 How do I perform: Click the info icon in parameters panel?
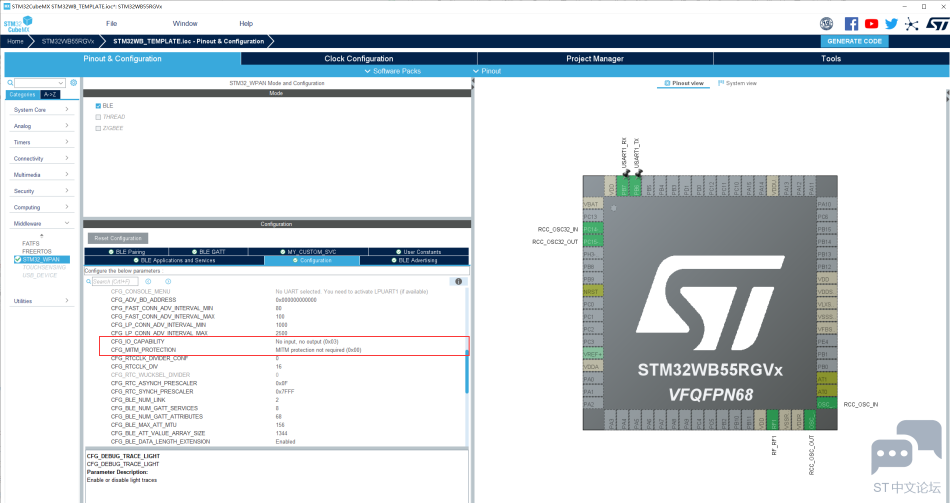459,281
